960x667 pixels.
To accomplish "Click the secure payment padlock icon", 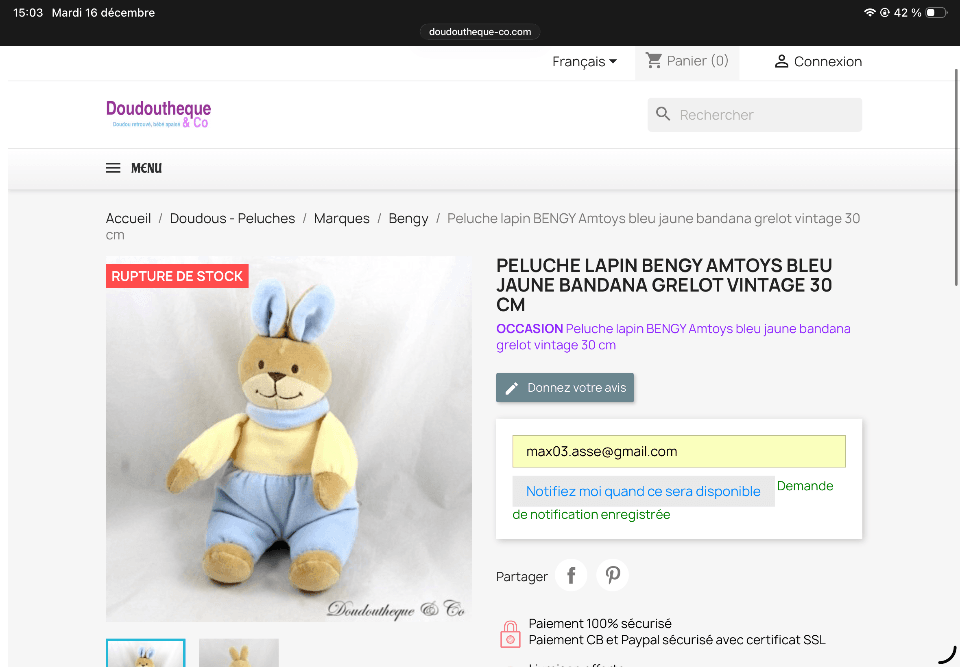I will point(510,633).
